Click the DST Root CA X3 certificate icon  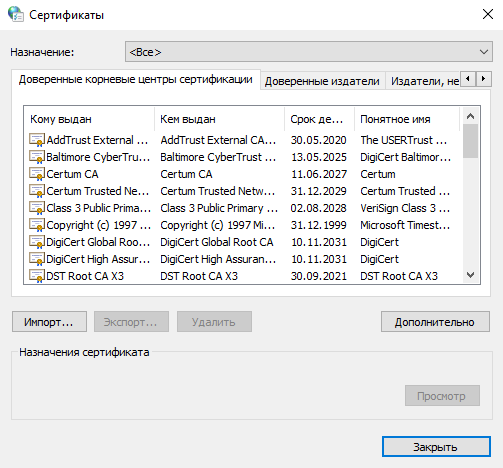click(37, 276)
